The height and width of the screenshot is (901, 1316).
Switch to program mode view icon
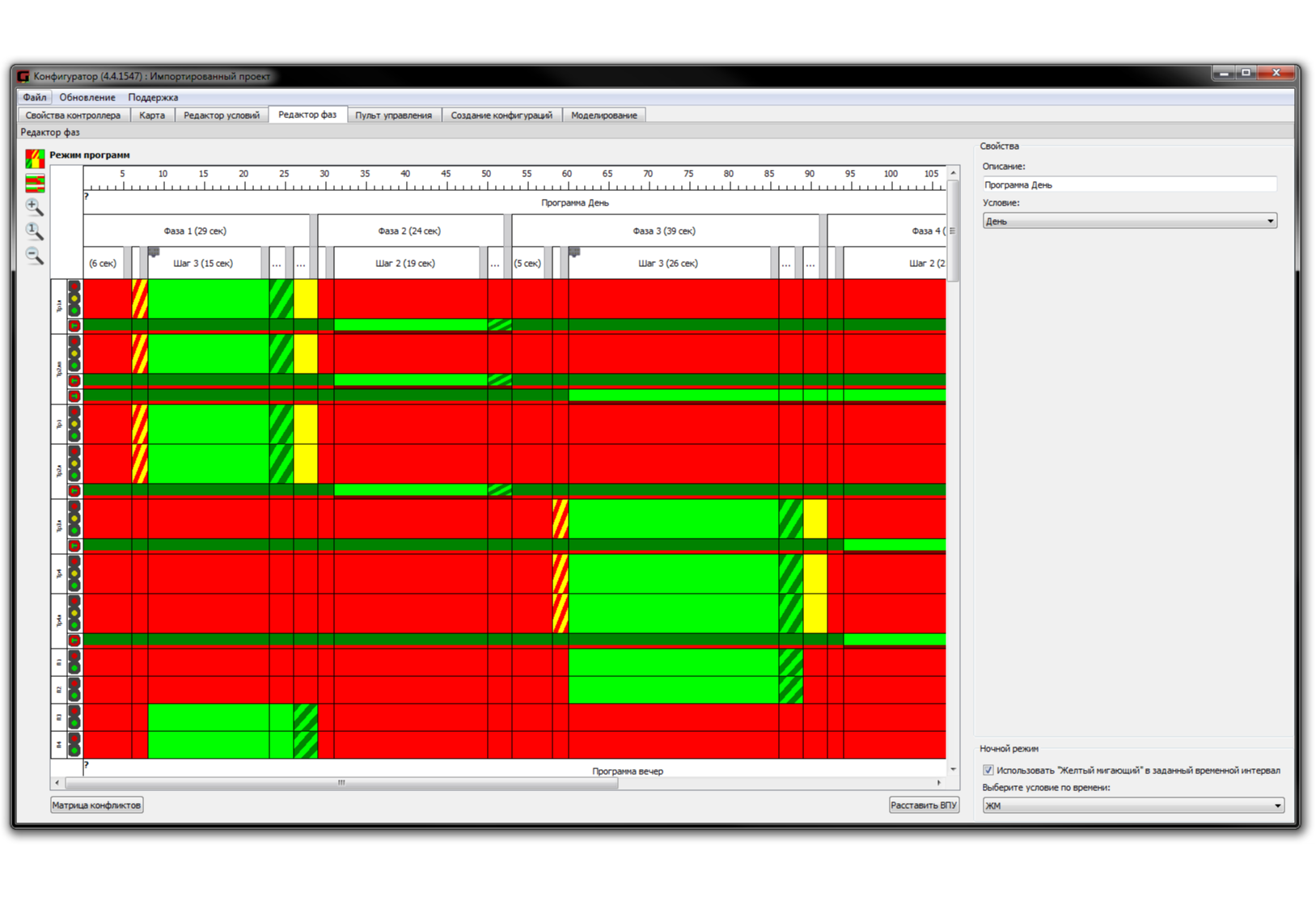click(35, 158)
